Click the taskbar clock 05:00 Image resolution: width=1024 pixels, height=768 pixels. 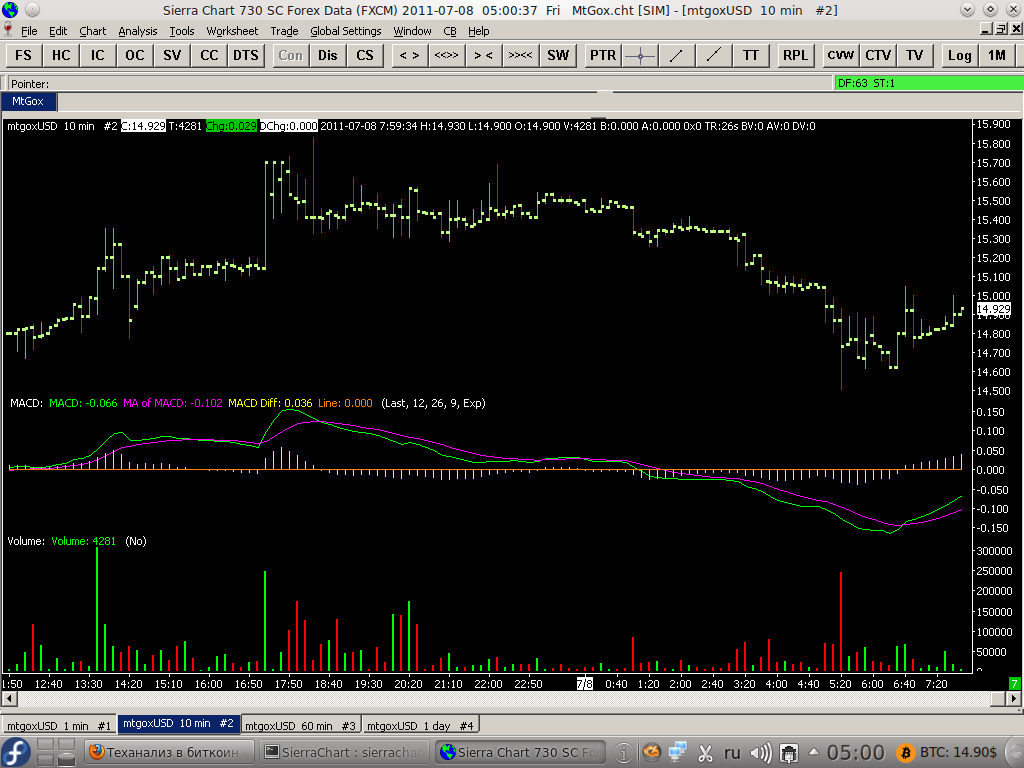coord(856,752)
